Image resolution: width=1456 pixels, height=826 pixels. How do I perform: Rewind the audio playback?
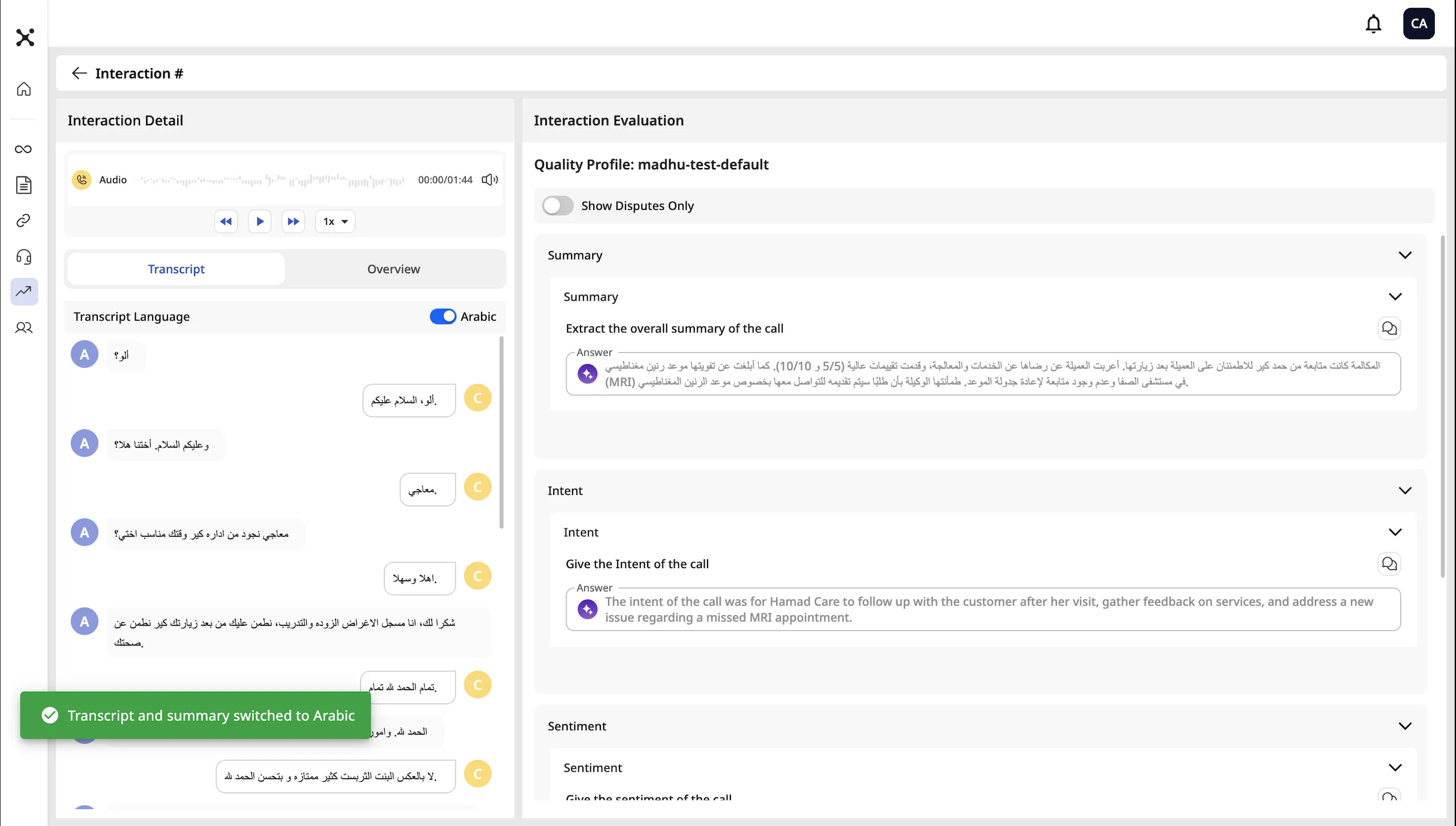tap(226, 221)
